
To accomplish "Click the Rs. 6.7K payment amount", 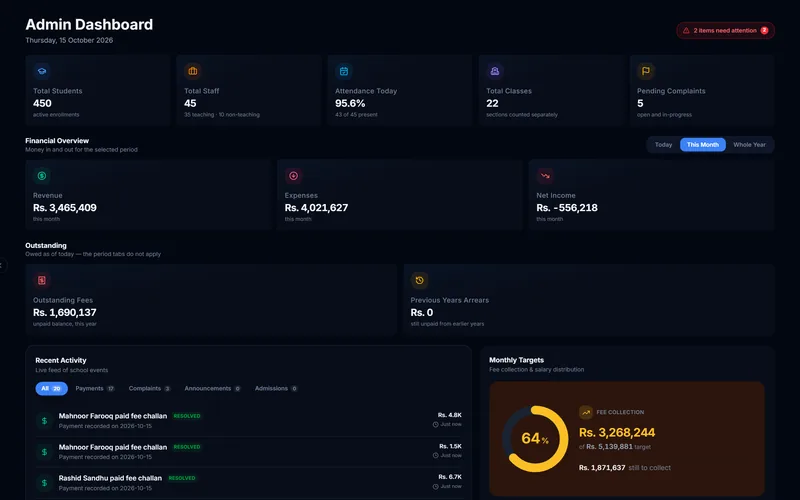I will (450, 477).
